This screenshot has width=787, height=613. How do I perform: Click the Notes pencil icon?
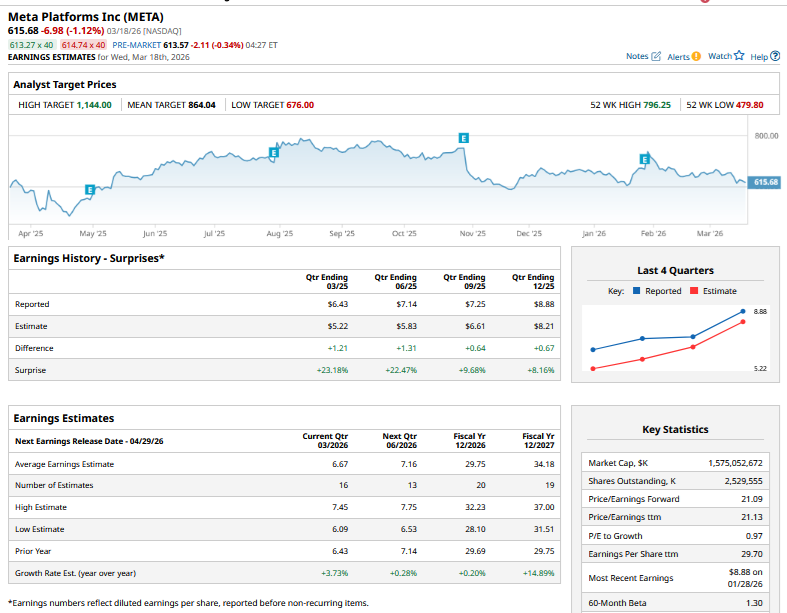click(x=656, y=57)
